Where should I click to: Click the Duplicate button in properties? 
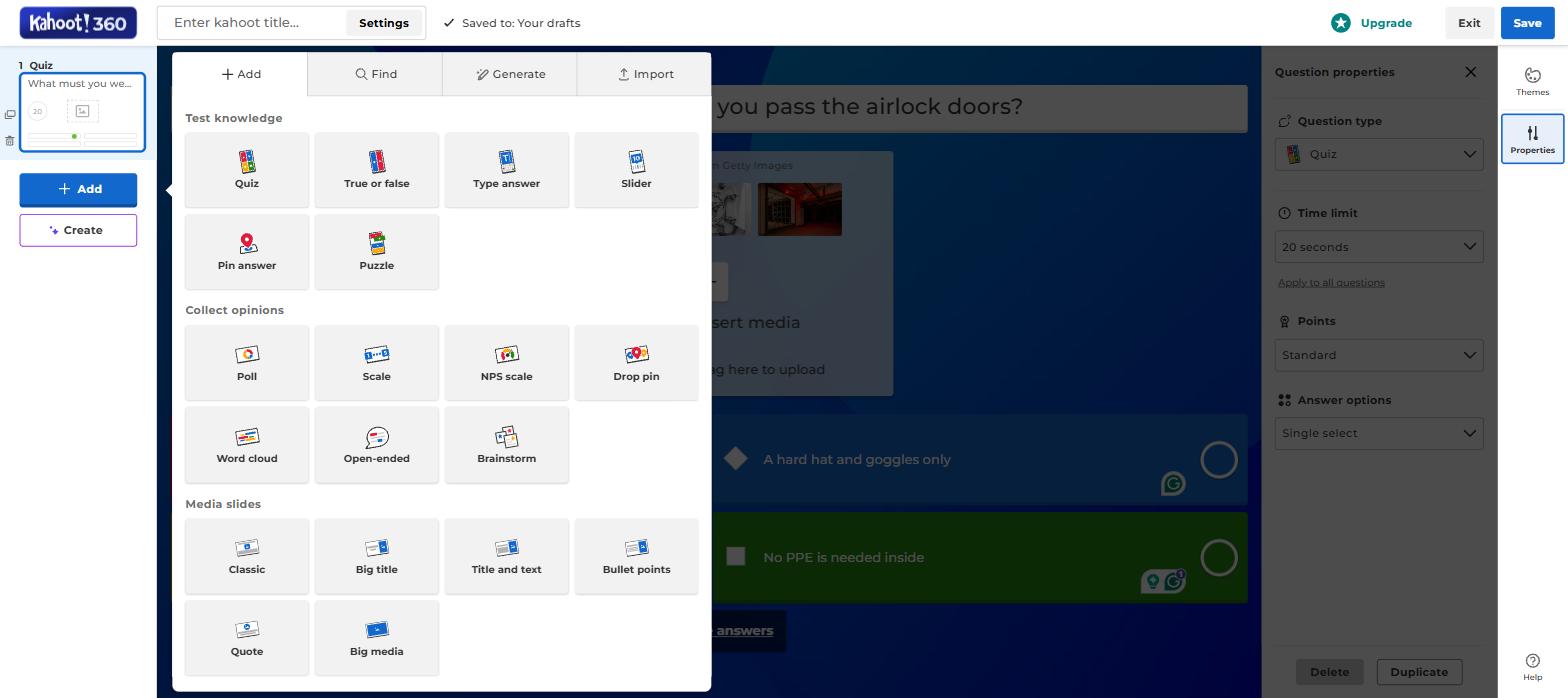point(1419,672)
